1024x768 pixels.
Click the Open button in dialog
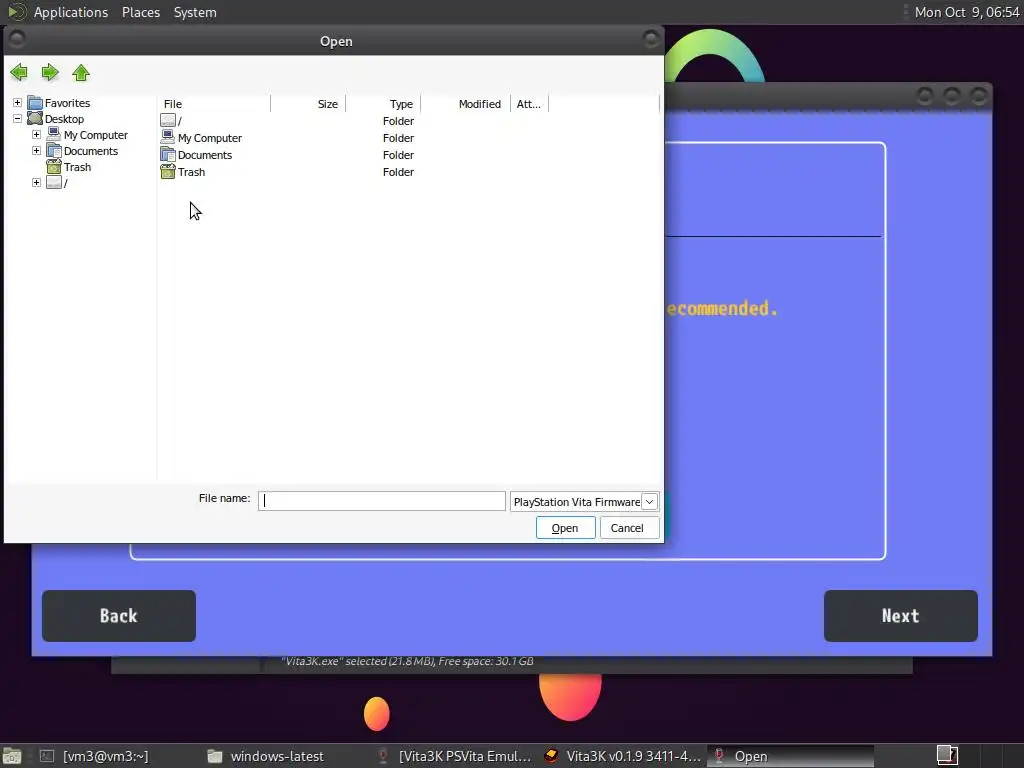tap(566, 528)
